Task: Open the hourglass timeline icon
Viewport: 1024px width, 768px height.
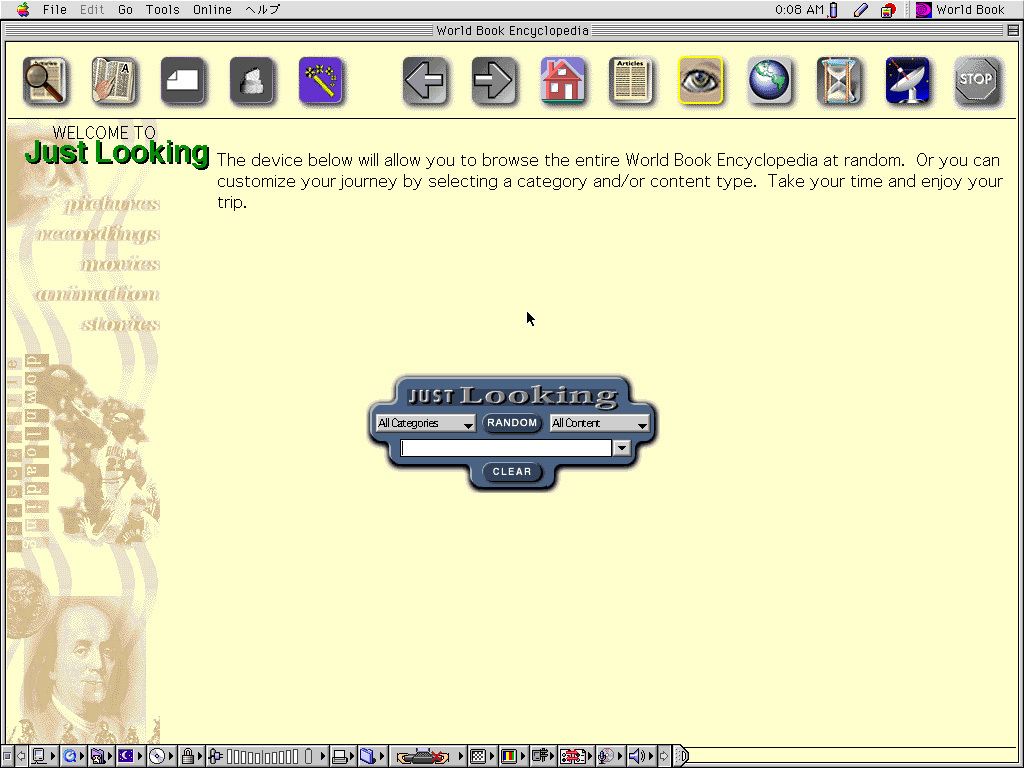Action: coord(839,81)
